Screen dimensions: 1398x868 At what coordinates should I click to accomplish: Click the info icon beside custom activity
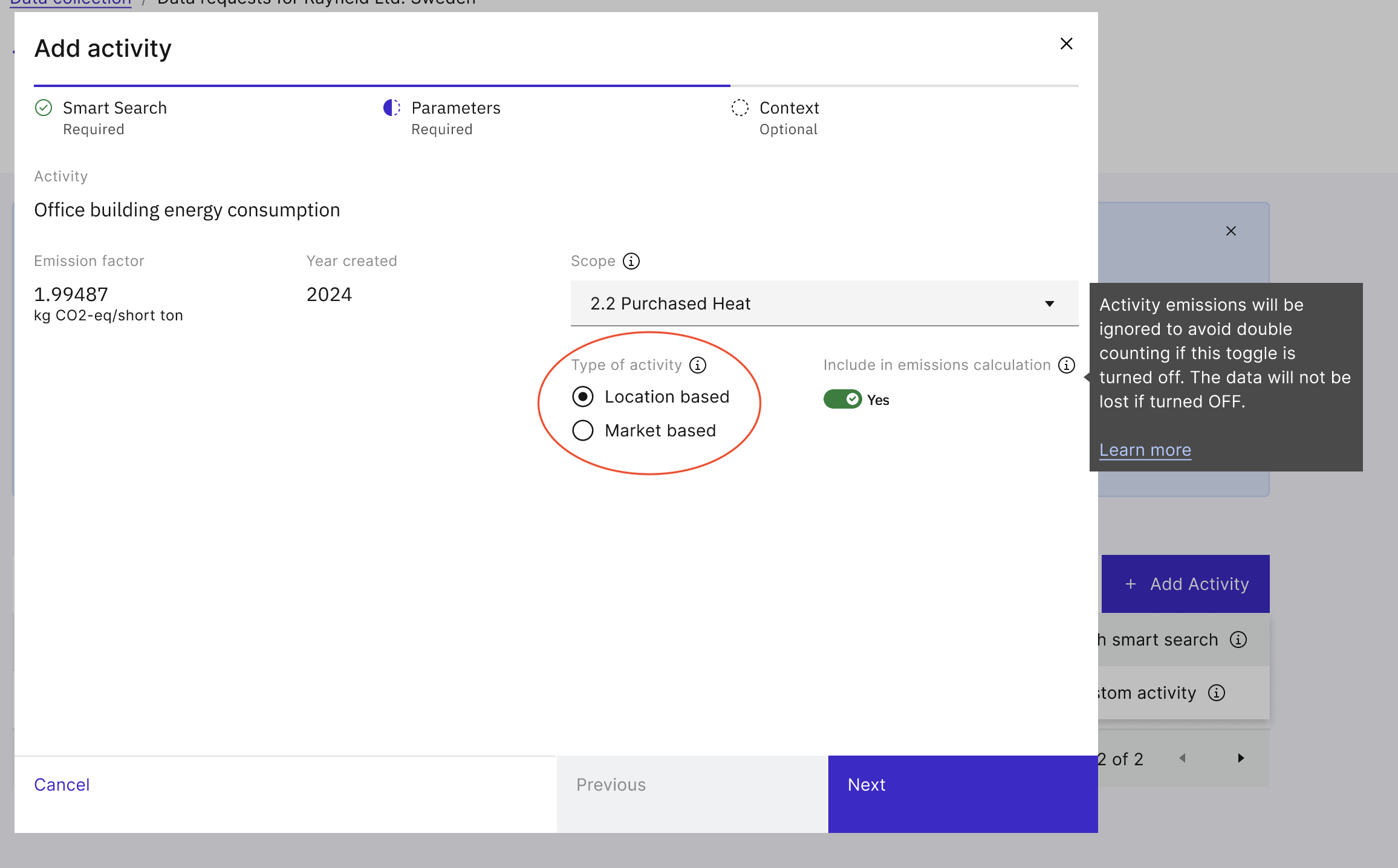pyautogui.click(x=1217, y=693)
